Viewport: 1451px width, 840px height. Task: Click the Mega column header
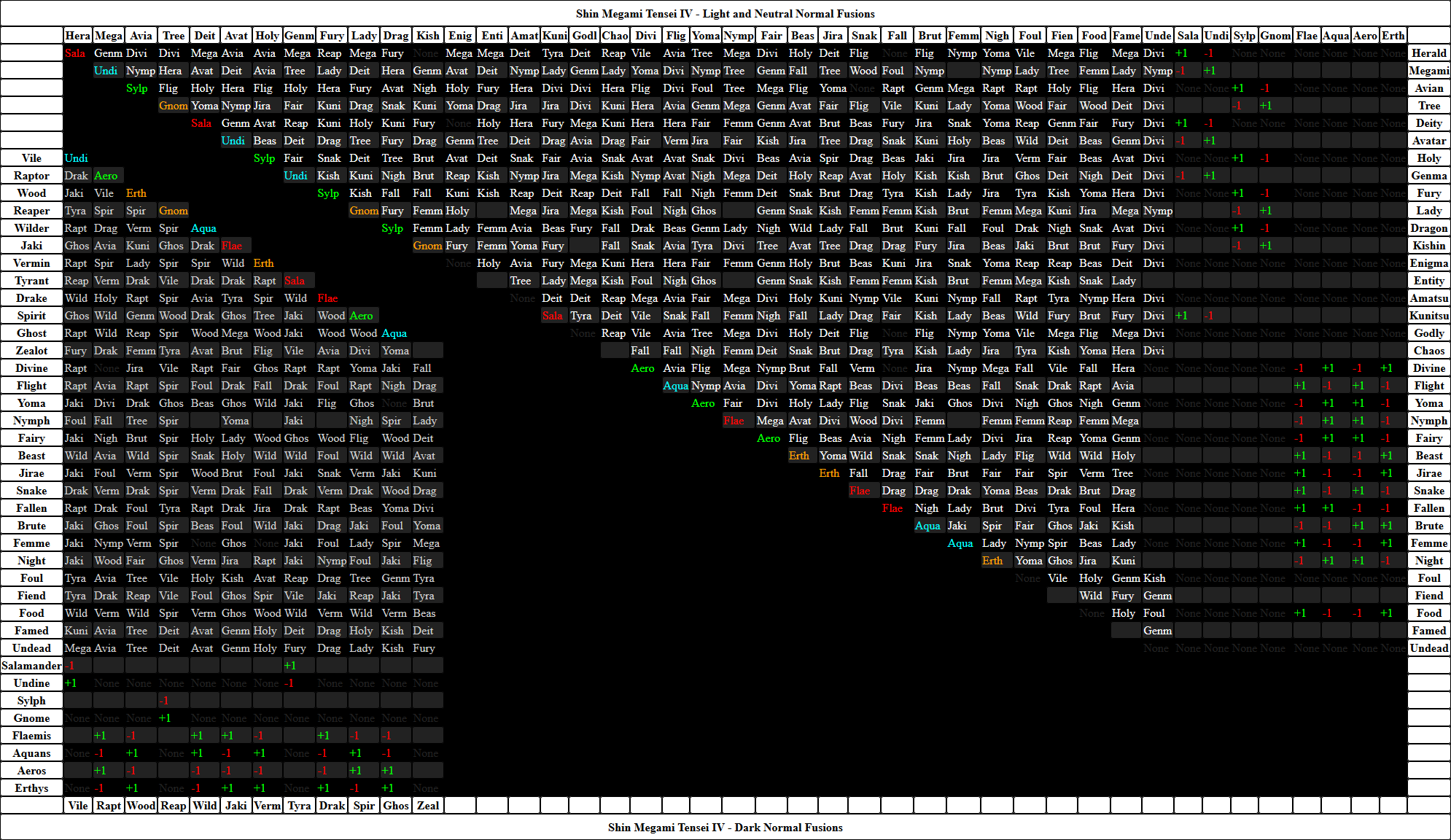click(x=109, y=35)
